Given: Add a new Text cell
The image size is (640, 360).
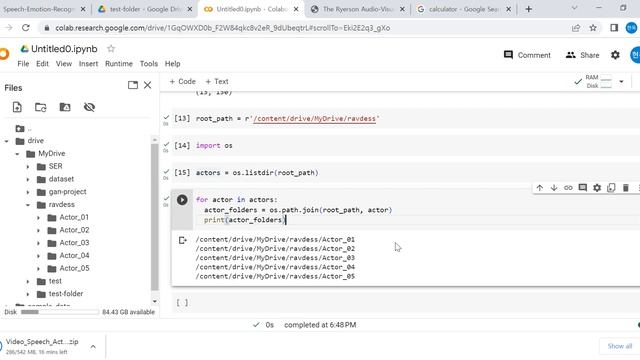Looking at the screenshot, I should pos(217,81).
